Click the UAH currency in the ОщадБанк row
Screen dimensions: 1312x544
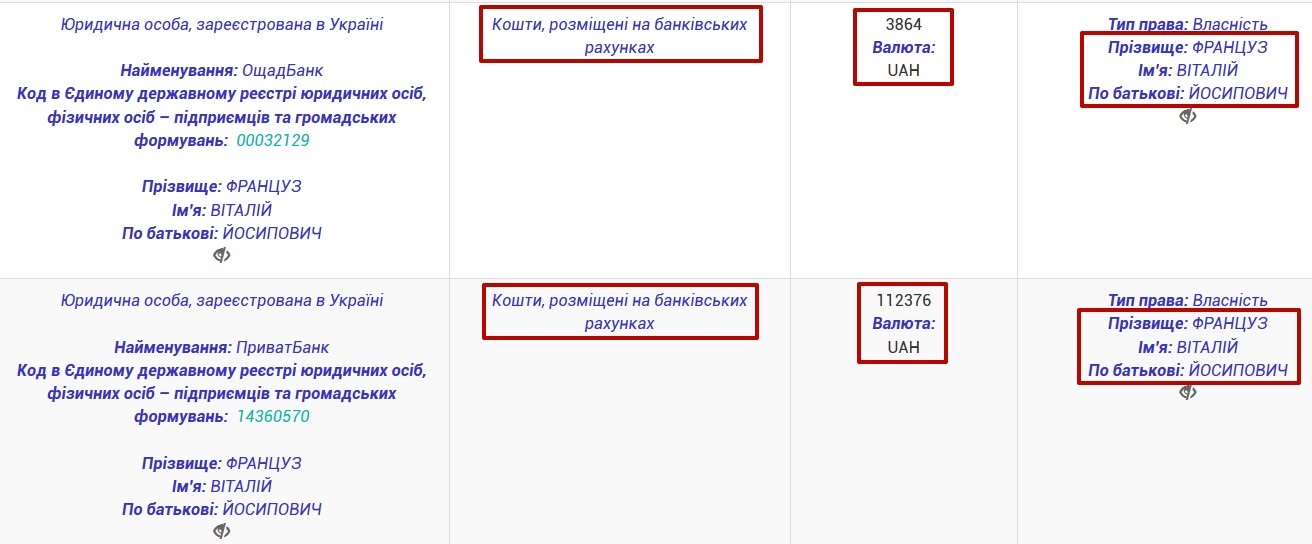(x=903, y=70)
